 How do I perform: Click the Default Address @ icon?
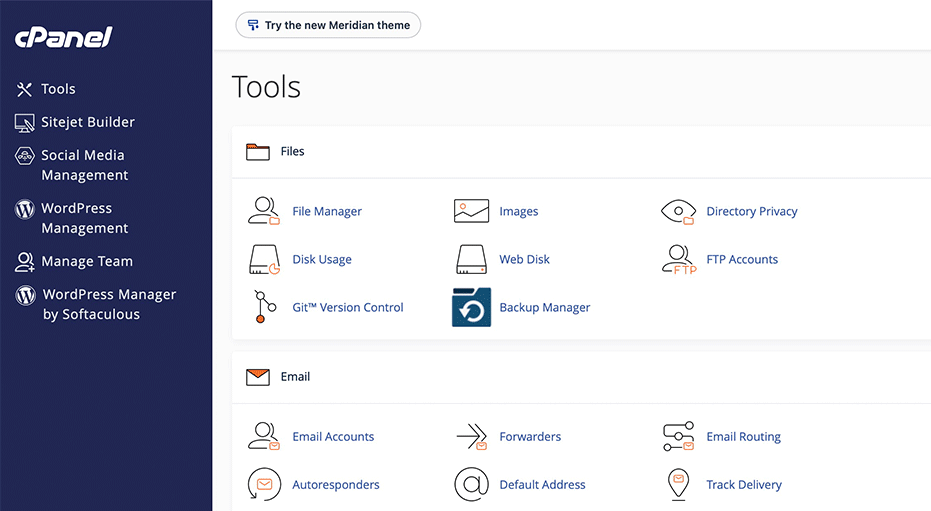pos(471,485)
